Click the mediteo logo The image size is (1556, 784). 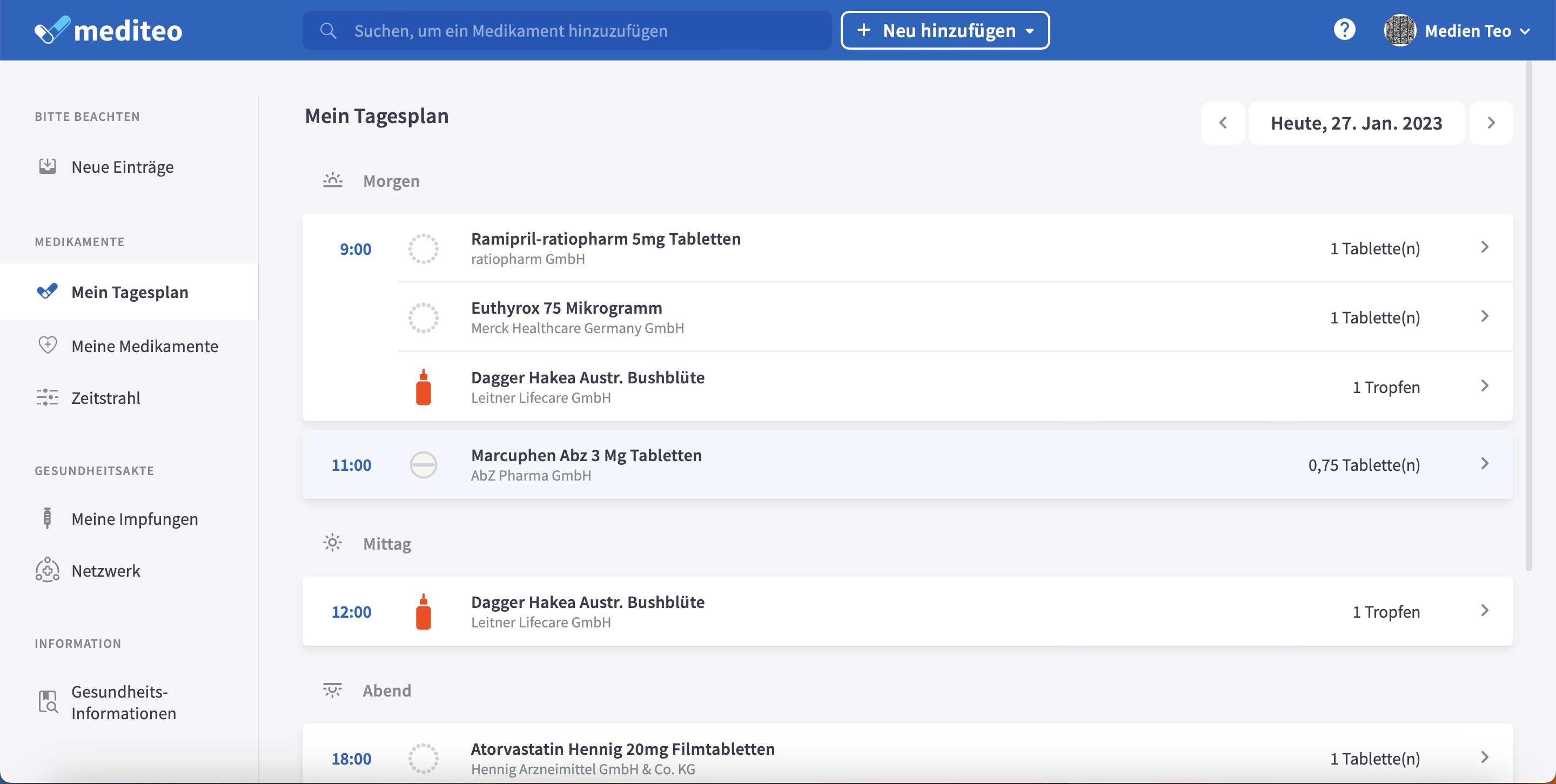point(109,30)
